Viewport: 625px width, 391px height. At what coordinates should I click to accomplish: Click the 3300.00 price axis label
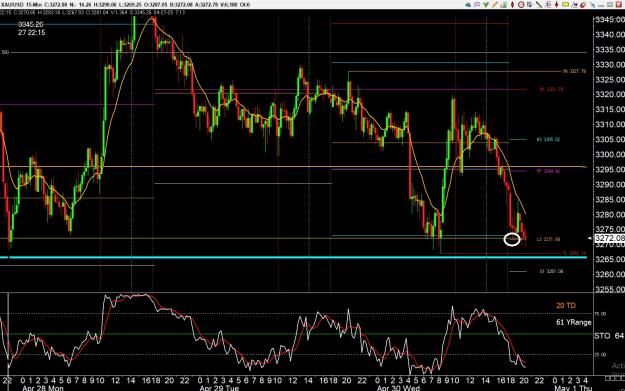point(610,154)
